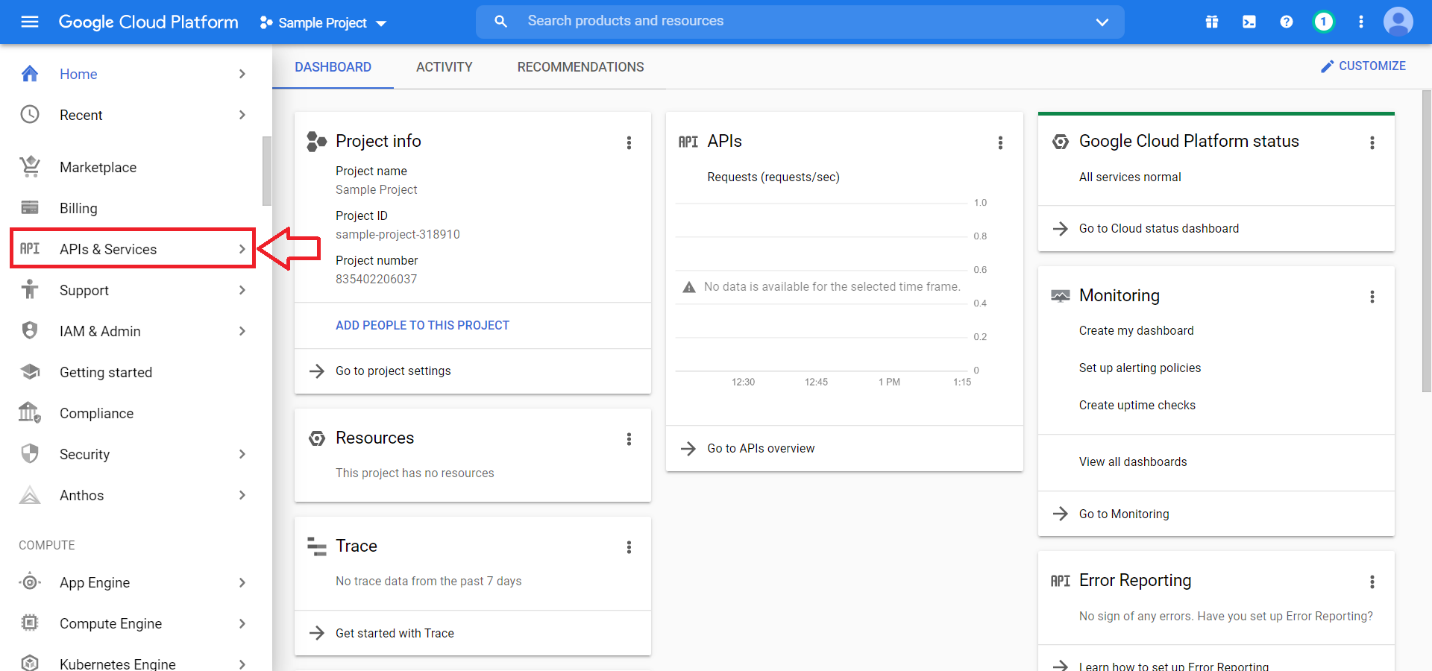
Task: Expand the App Engine submenu chevron
Action: pos(242,582)
